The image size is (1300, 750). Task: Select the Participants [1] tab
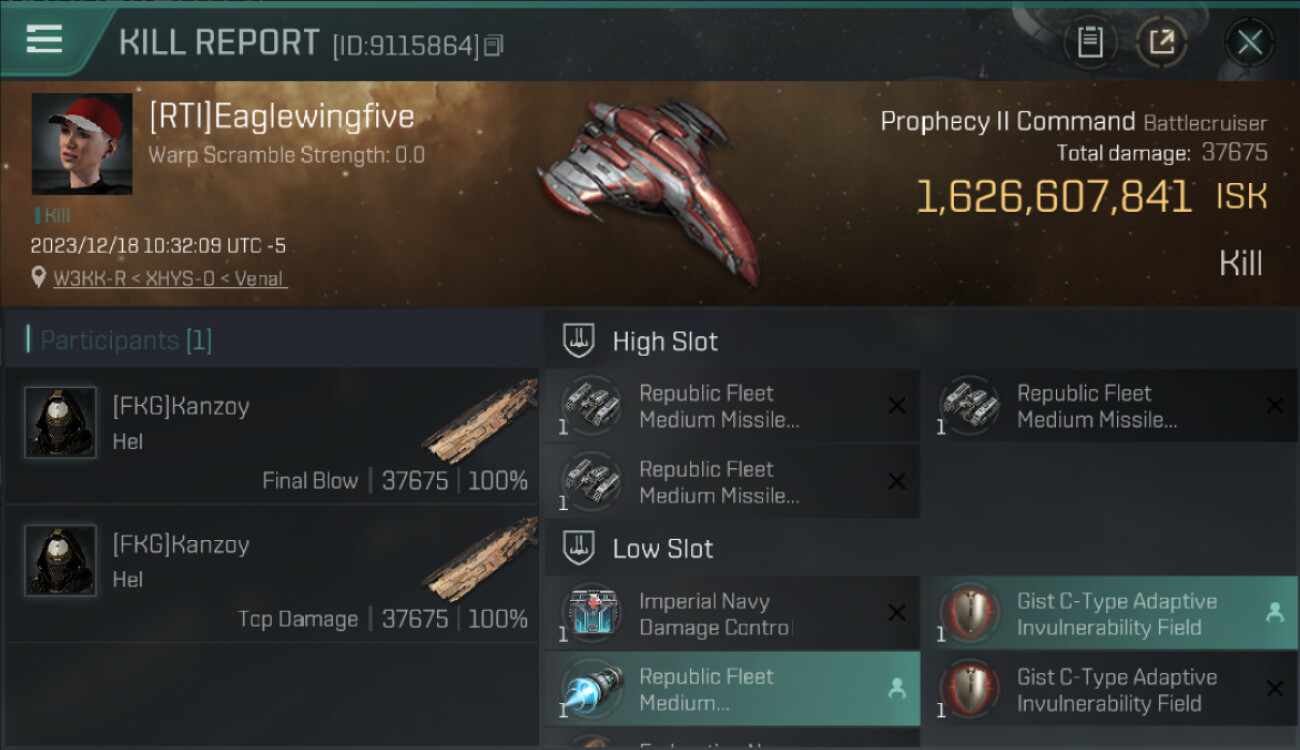tap(120, 340)
